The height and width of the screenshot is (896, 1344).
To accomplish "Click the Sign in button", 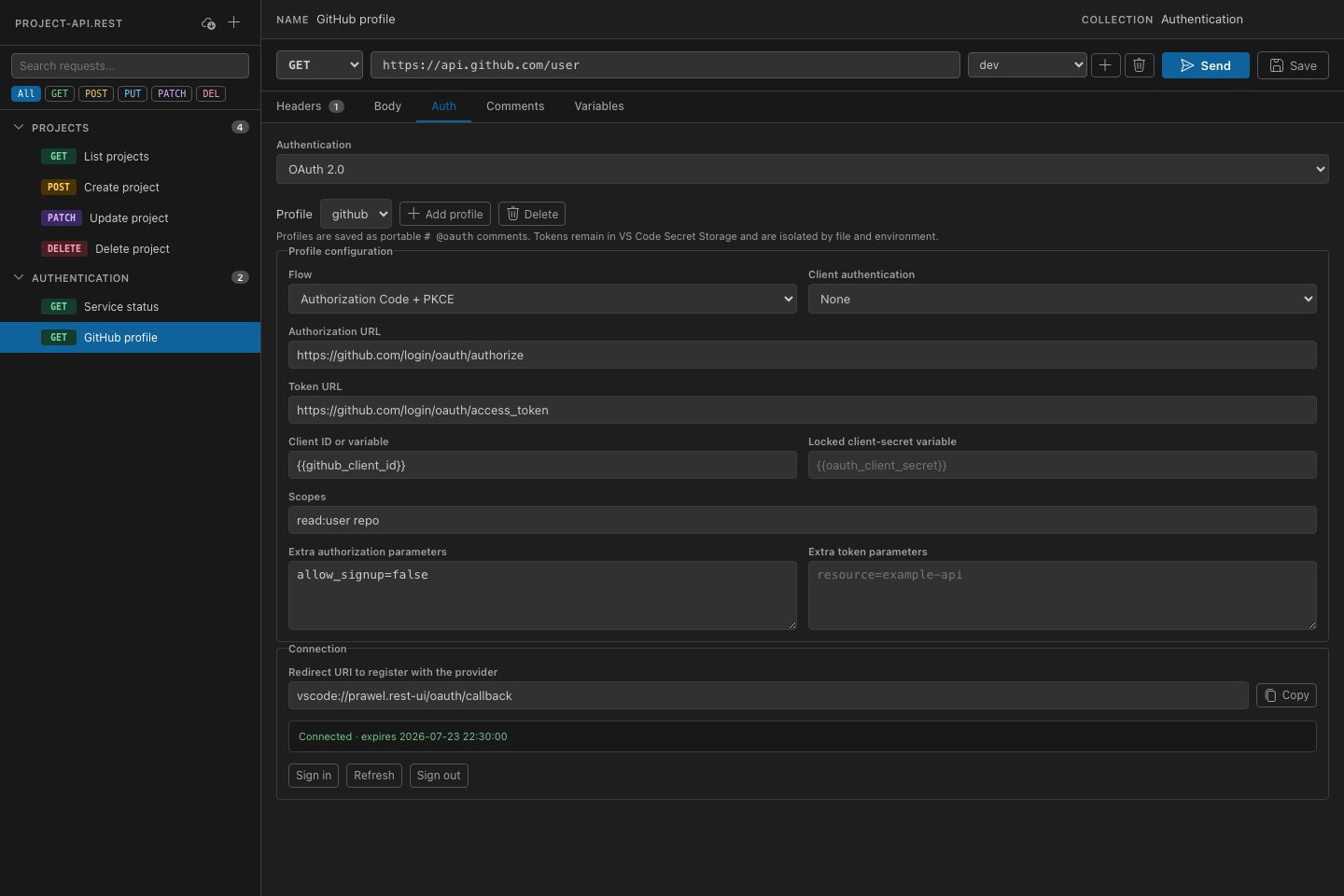I will pyautogui.click(x=314, y=776).
